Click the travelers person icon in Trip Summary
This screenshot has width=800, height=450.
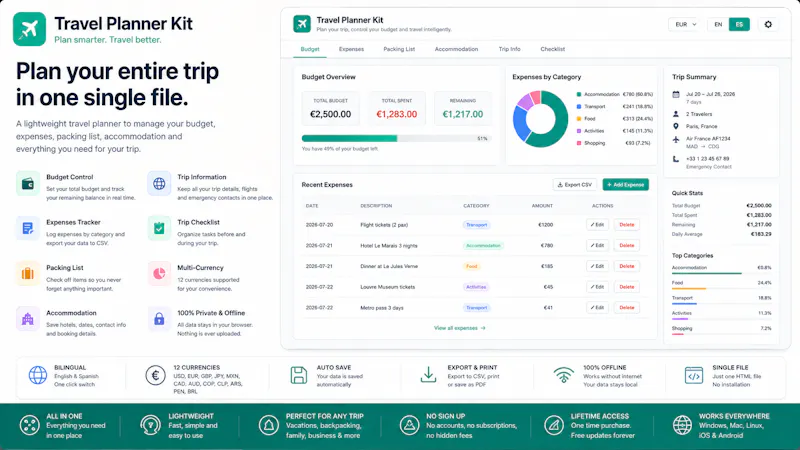click(676, 114)
